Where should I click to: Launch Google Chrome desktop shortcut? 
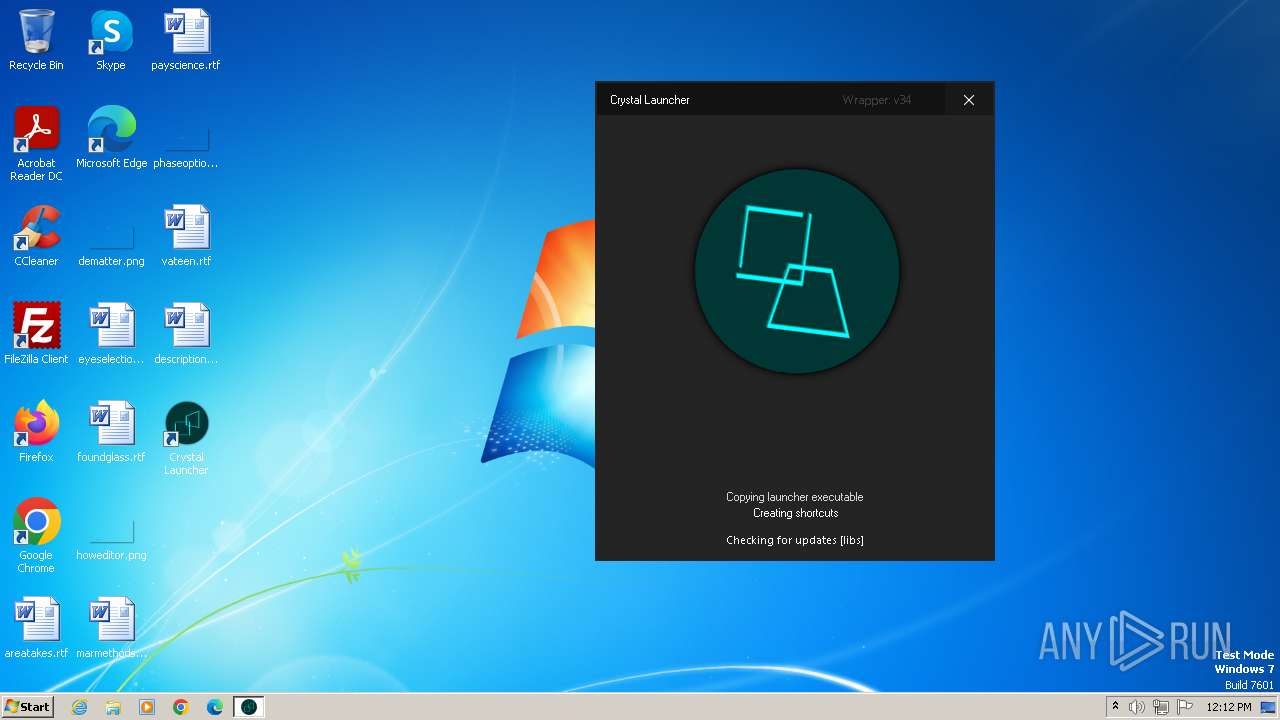pyautogui.click(x=36, y=536)
